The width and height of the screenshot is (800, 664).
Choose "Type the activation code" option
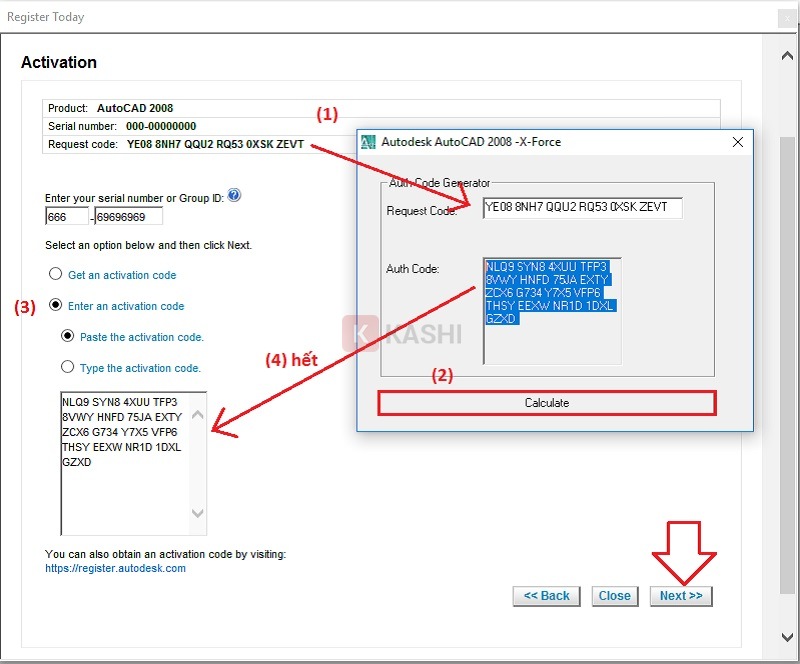(68, 367)
